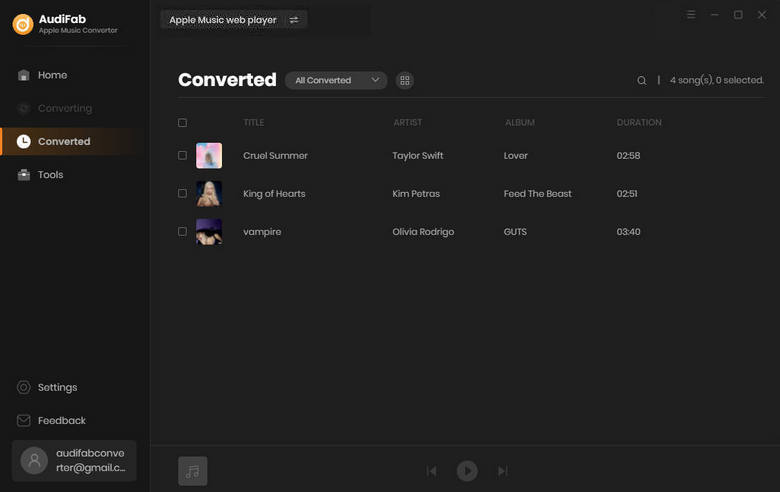
Task: Open the Home section in the sidebar
Action: [52, 75]
